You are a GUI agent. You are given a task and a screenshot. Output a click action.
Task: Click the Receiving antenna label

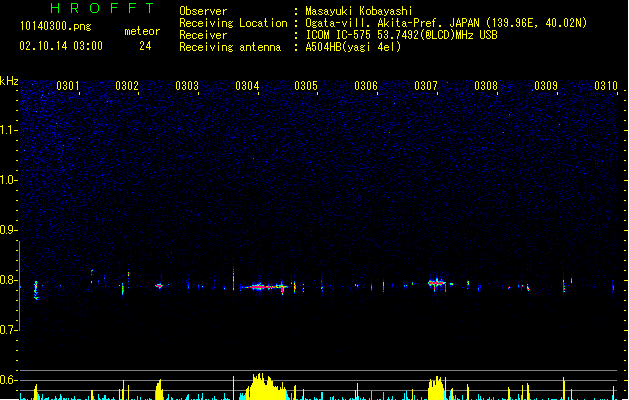click(230, 47)
